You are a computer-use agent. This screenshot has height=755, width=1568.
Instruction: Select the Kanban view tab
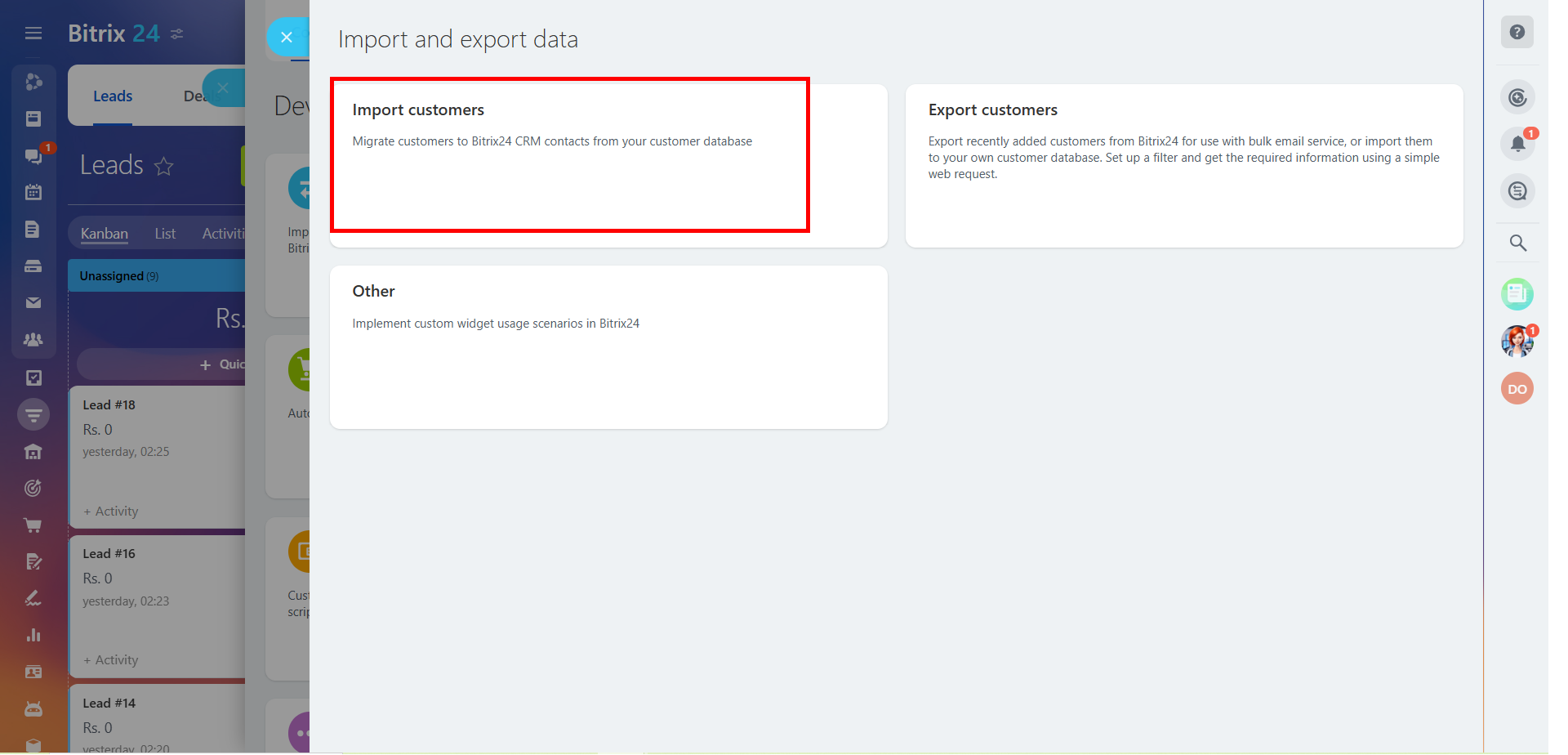click(105, 234)
